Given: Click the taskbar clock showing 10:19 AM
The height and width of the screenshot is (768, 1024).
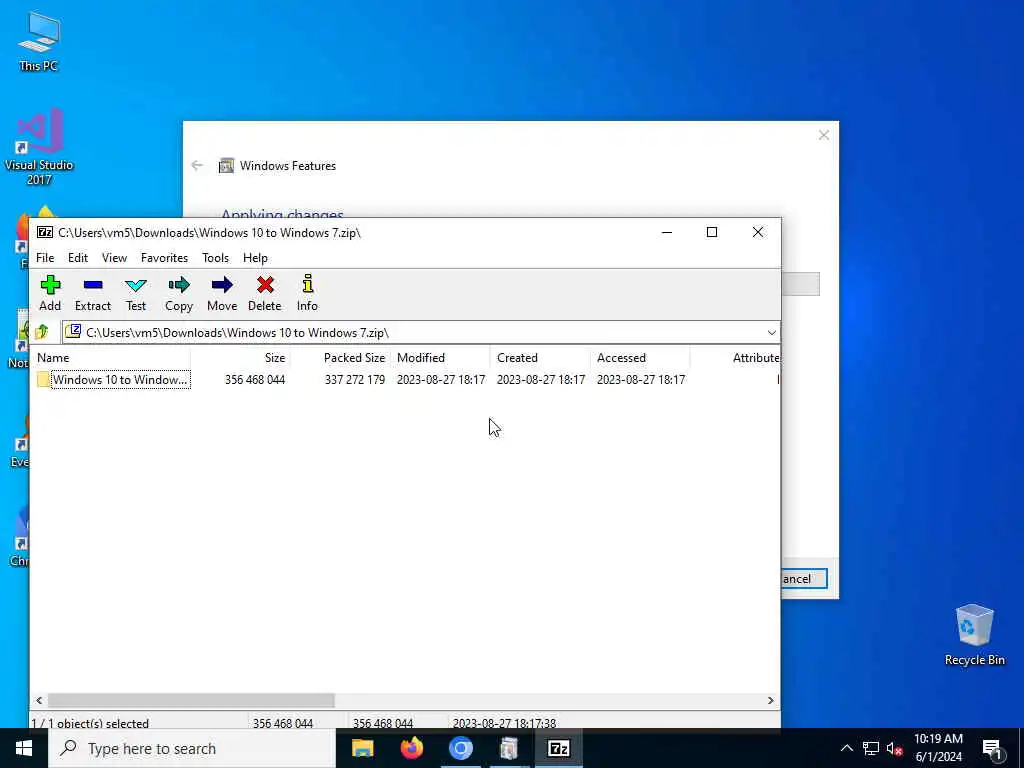Looking at the screenshot, I should click(x=938, y=748).
